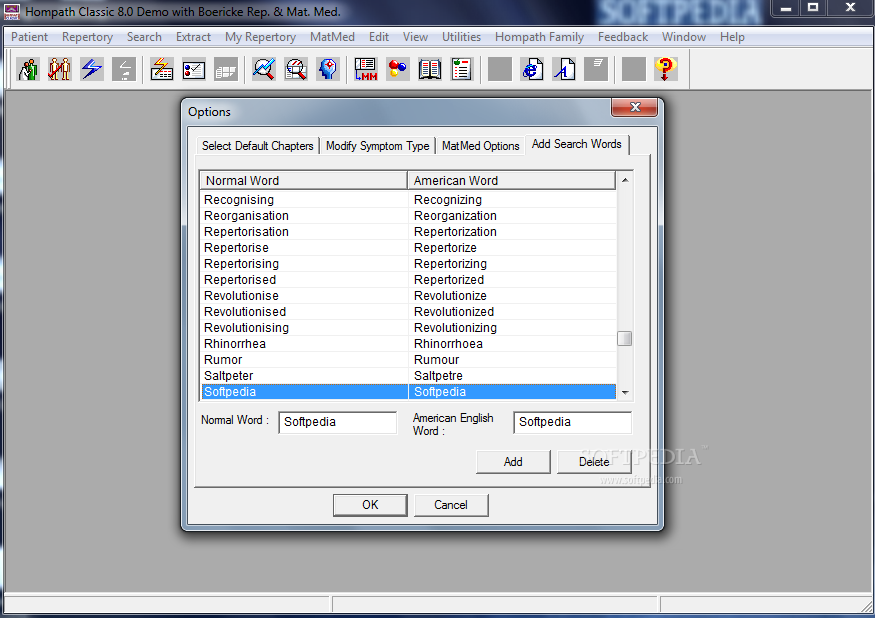Open the yellow question mark help icon
Screen dimensions: 875x618
click(x=665, y=69)
